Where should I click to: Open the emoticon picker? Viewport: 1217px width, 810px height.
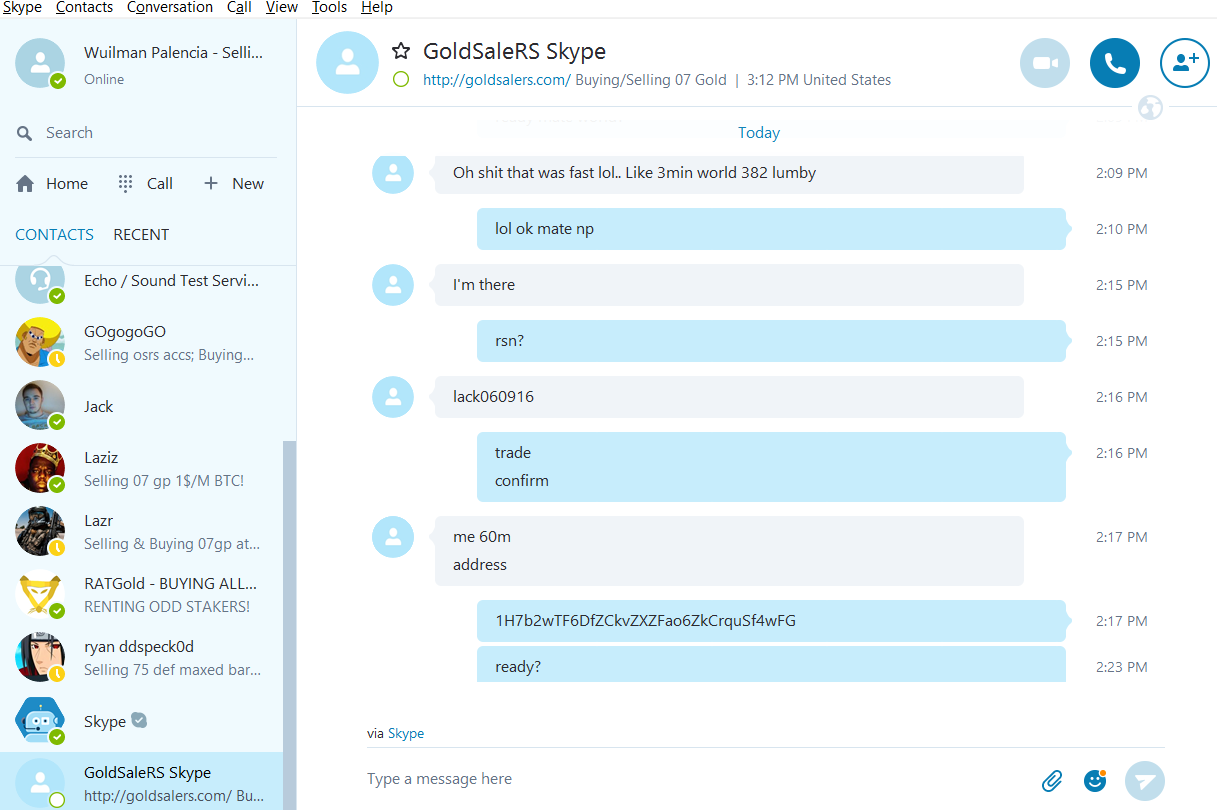point(1096,780)
